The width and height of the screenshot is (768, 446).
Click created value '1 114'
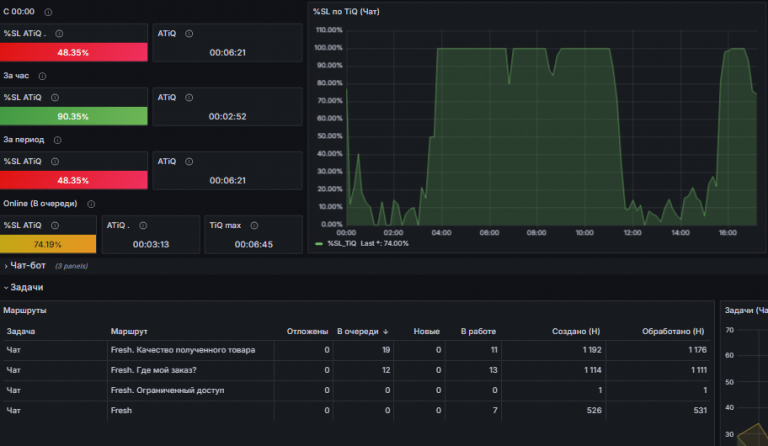coord(593,370)
